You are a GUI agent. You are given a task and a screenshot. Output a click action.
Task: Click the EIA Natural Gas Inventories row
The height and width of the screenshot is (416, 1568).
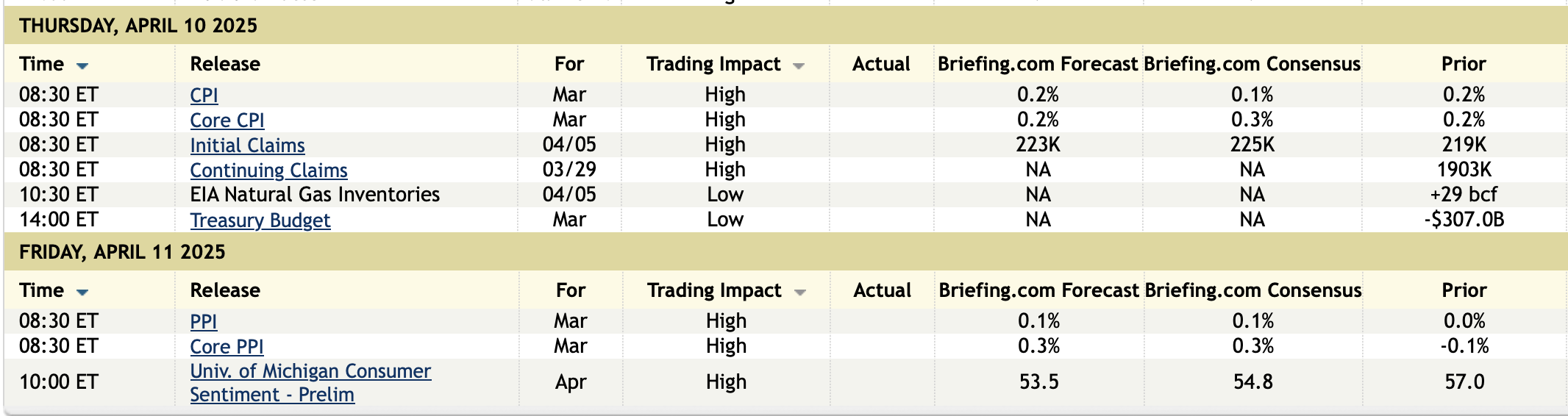315,195
